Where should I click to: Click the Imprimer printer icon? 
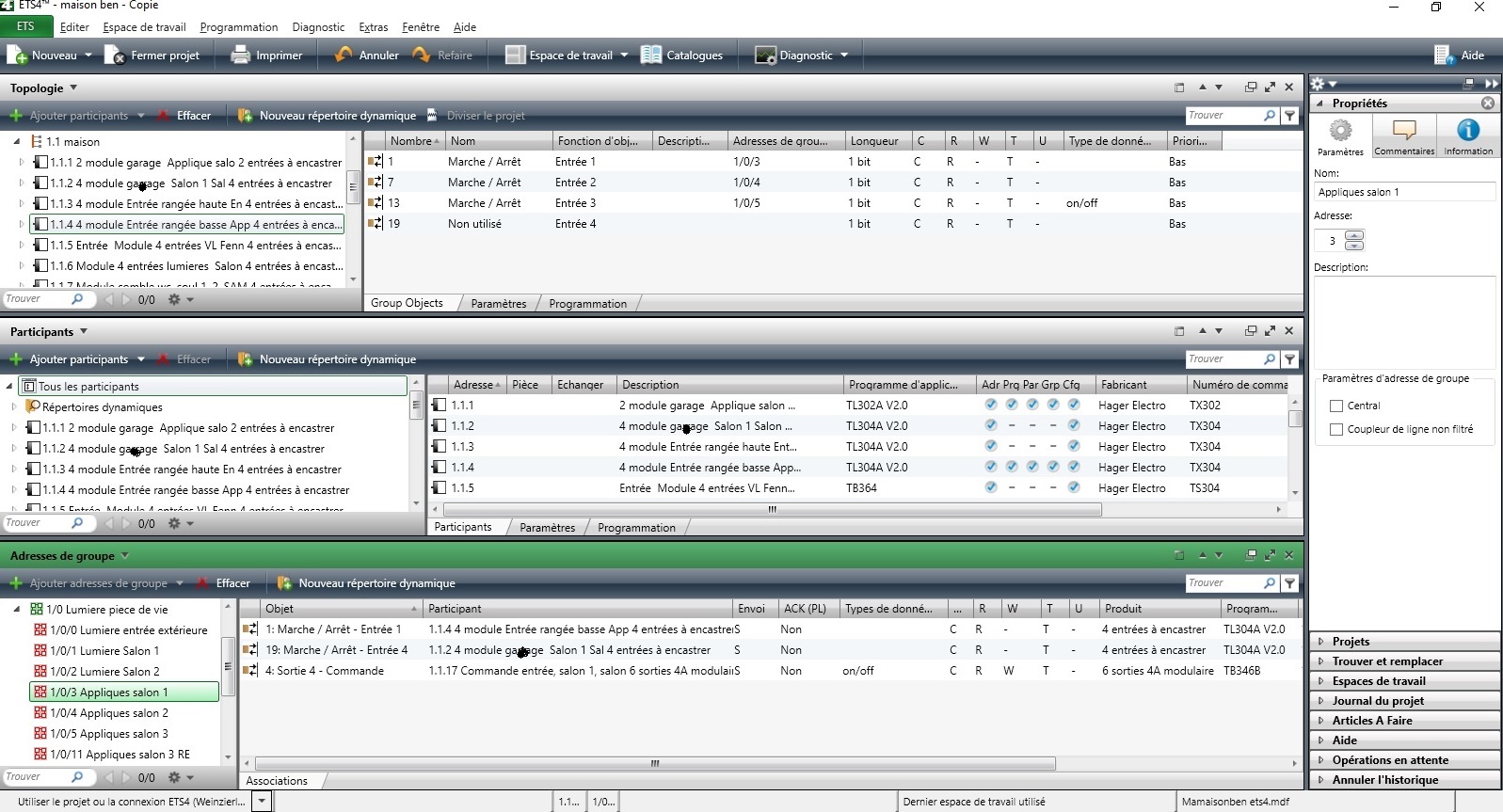[x=241, y=56]
